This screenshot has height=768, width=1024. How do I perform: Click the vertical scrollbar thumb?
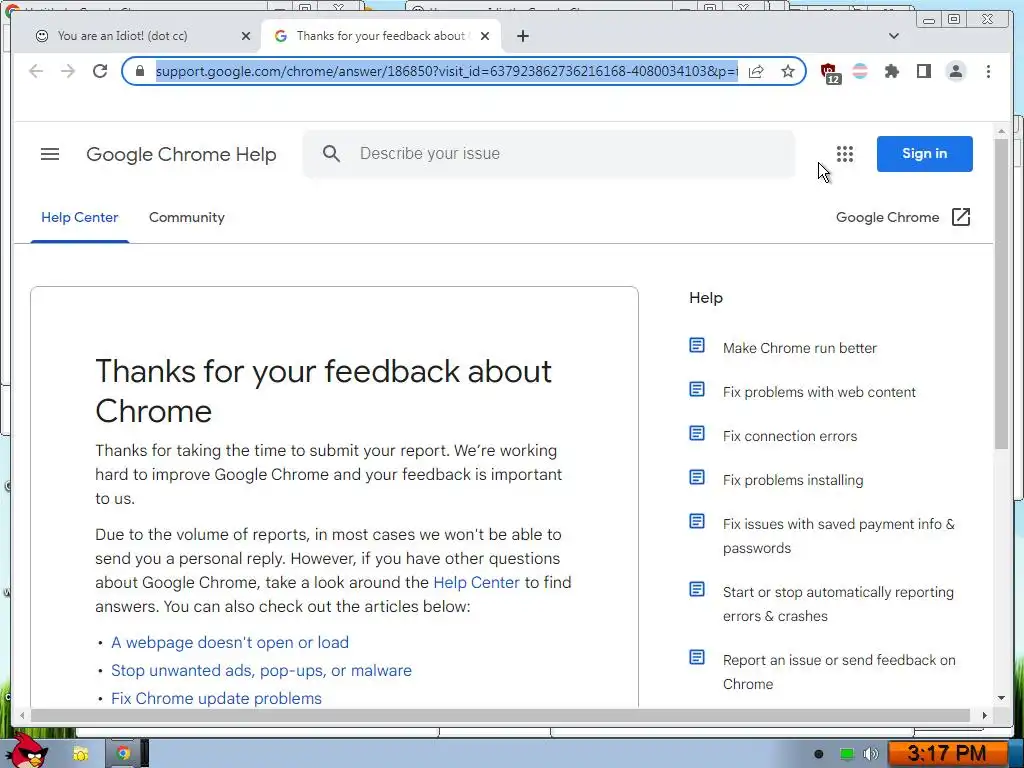[1001, 294]
